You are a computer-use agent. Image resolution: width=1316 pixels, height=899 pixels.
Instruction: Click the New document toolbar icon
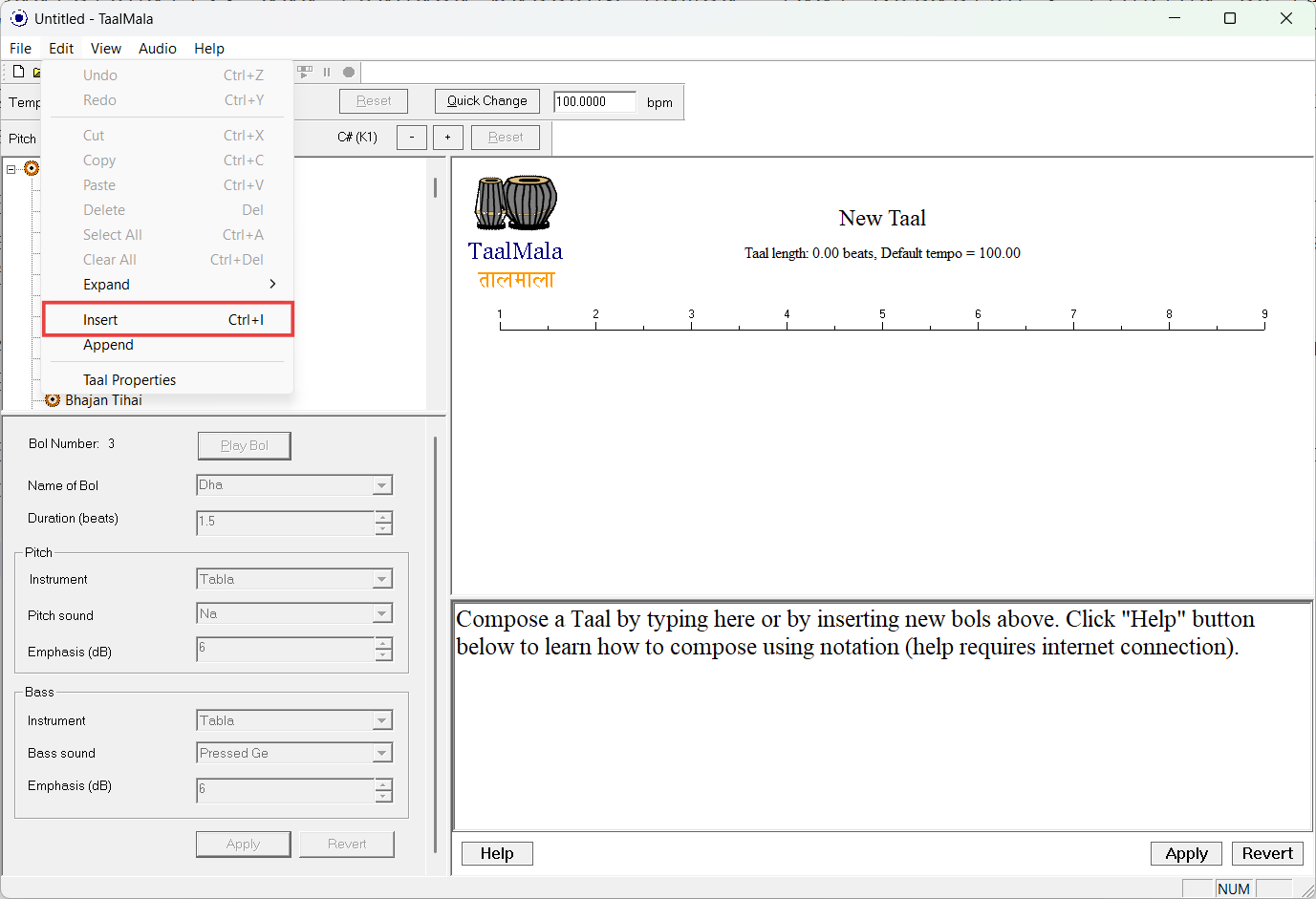(x=18, y=72)
